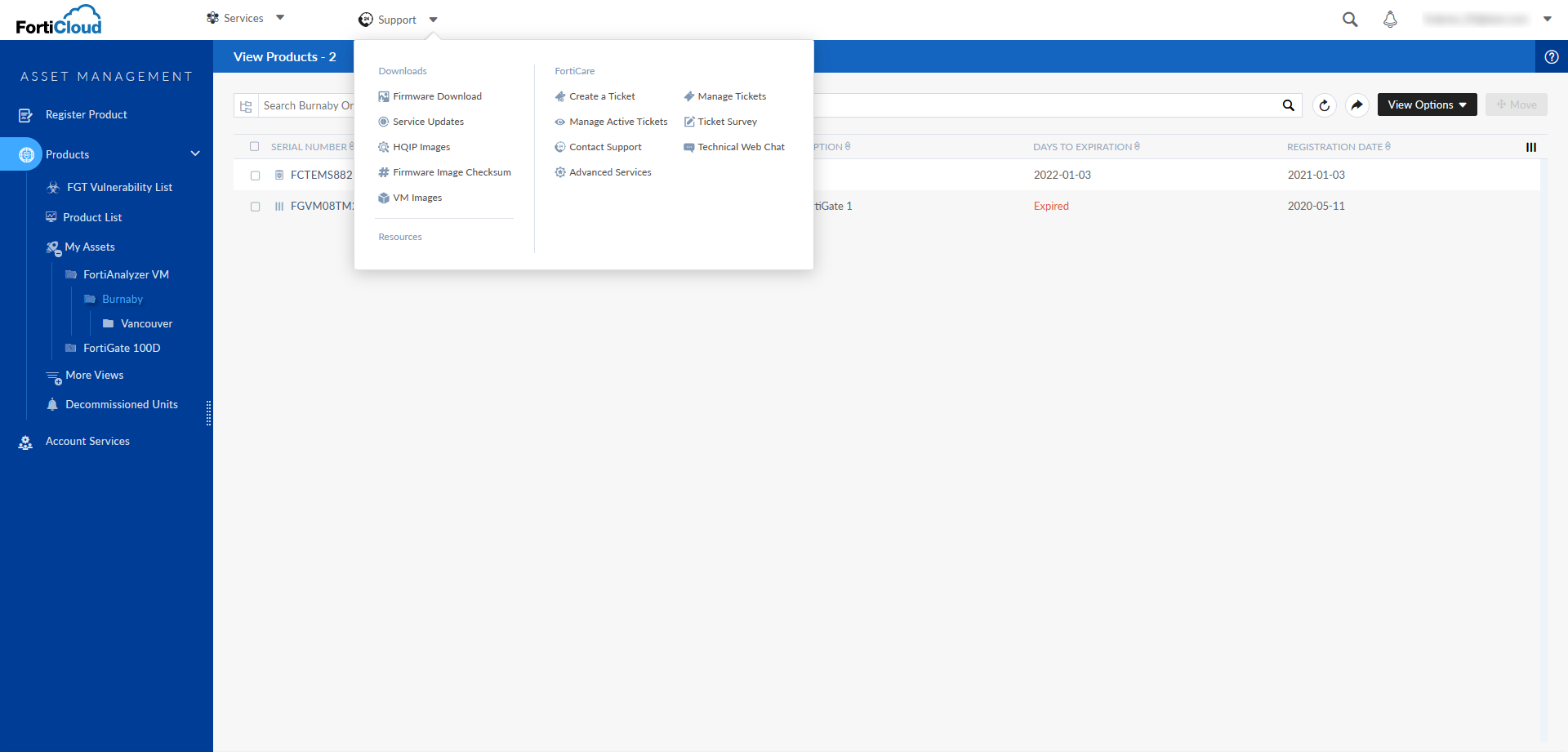
Task: Open Decommissioned Units link
Action: tap(122, 404)
